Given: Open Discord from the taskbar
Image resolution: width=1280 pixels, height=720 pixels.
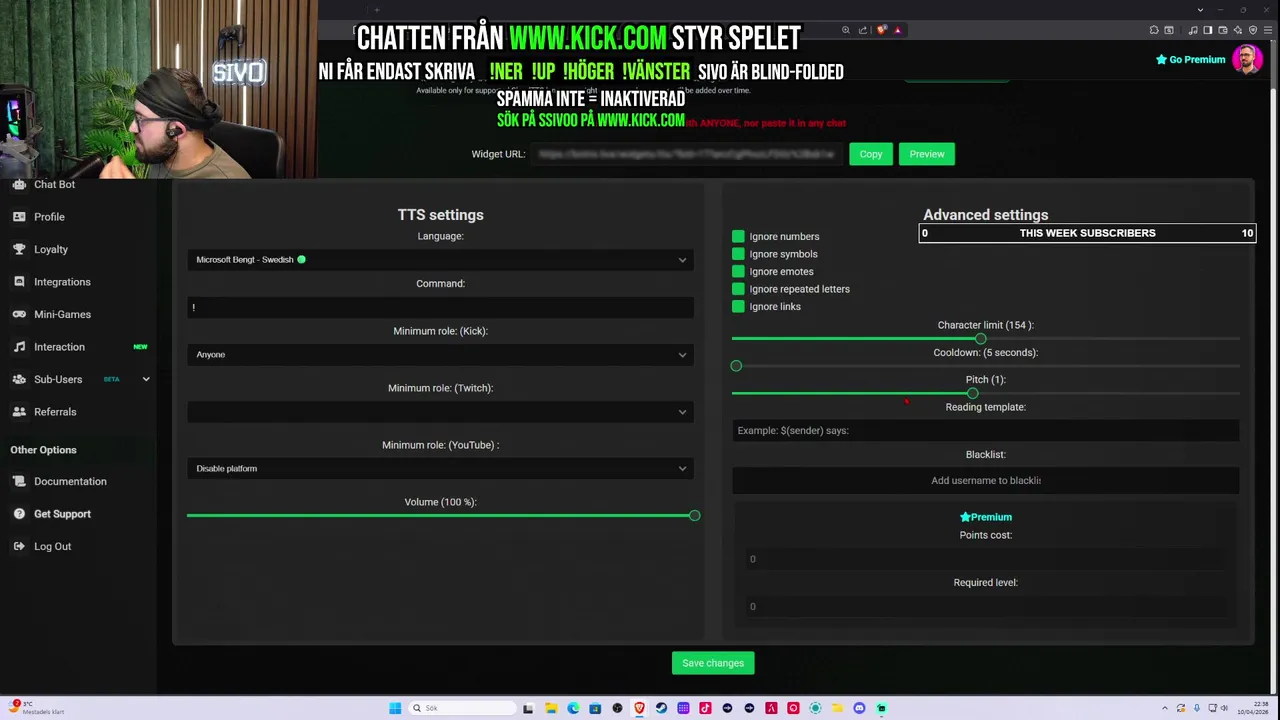Looking at the screenshot, I should (859, 708).
